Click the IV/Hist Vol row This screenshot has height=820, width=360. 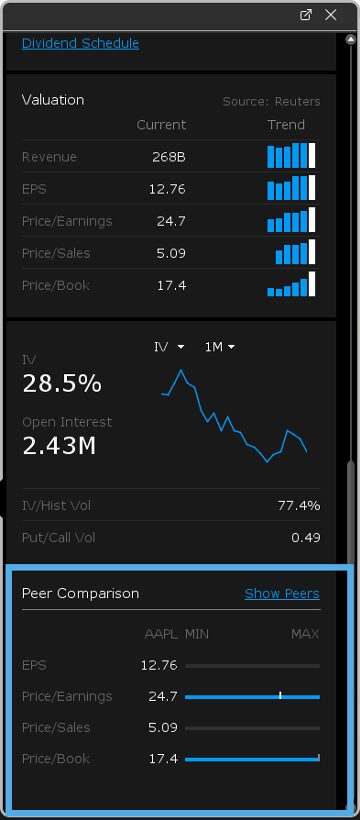pyautogui.click(x=171, y=505)
